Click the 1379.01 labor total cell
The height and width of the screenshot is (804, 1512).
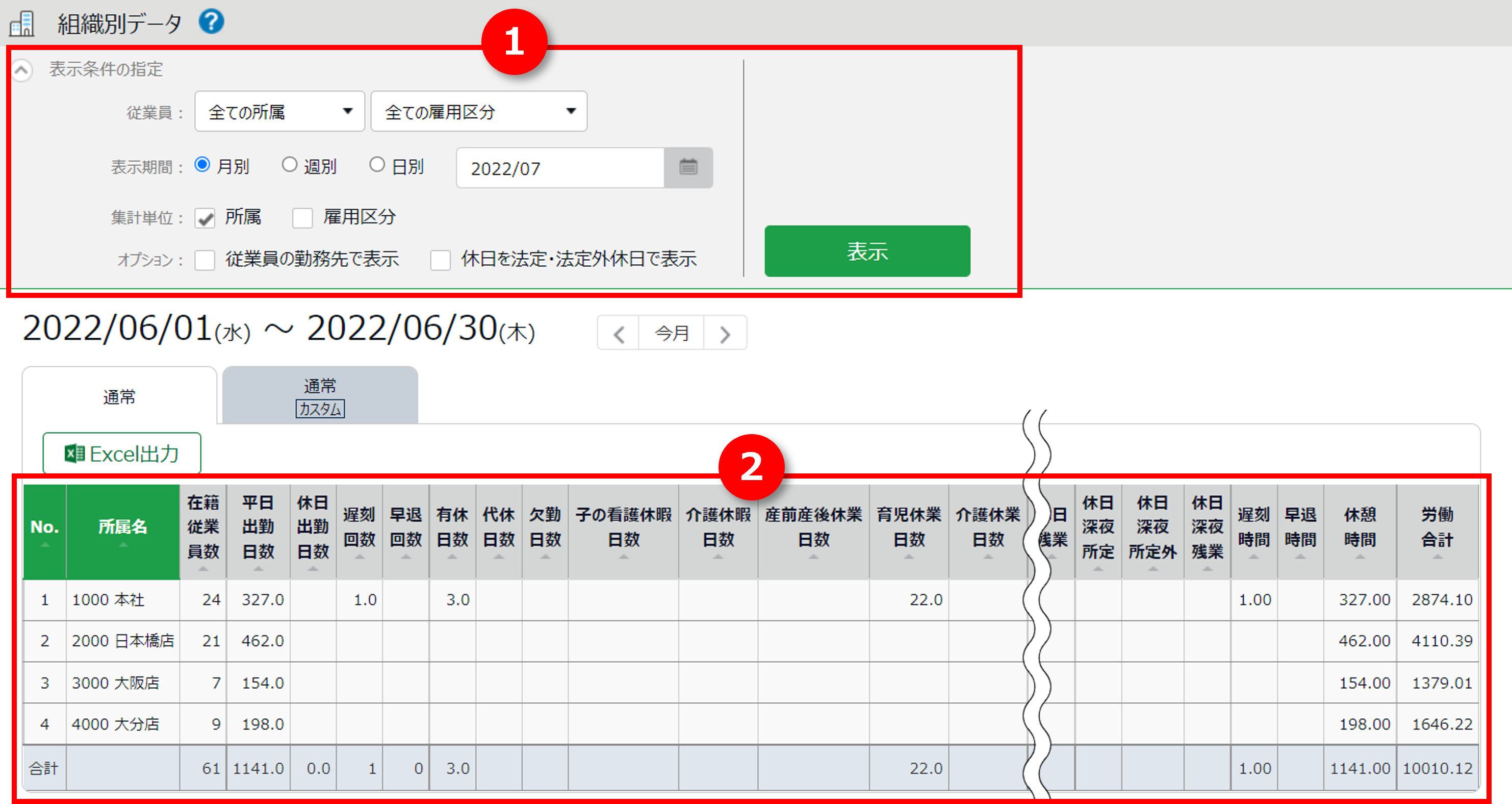click(x=1438, y=683)
